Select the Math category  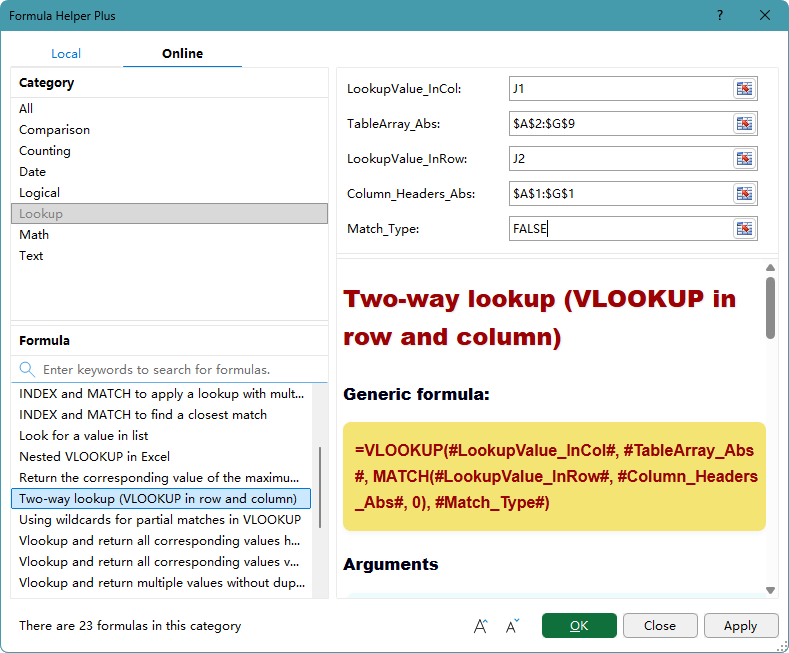click(x=169, y=235)
